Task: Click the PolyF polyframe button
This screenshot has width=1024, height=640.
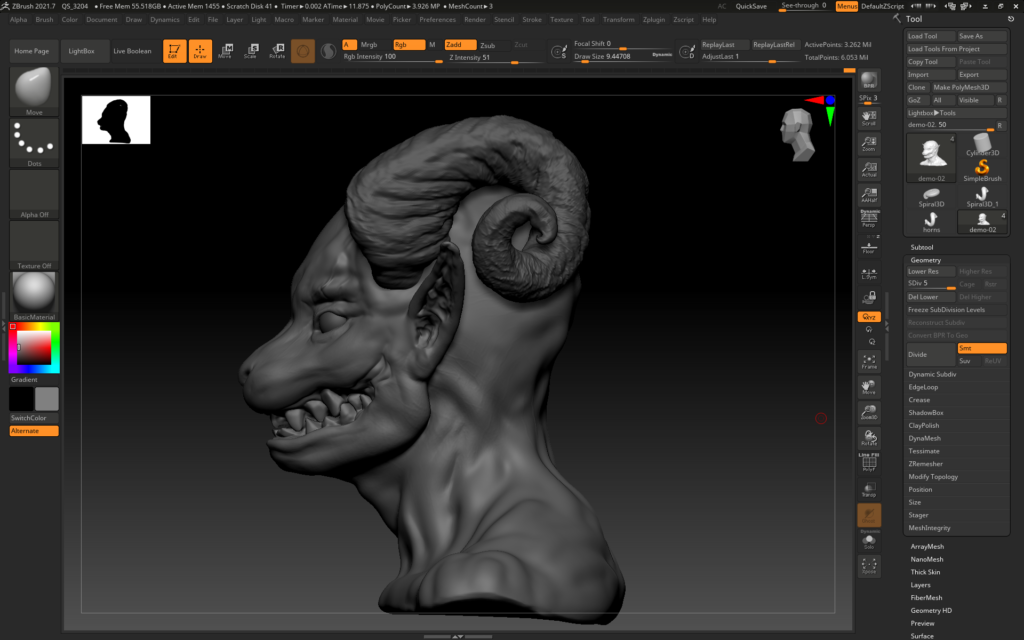Action: (x=869, y=462)
